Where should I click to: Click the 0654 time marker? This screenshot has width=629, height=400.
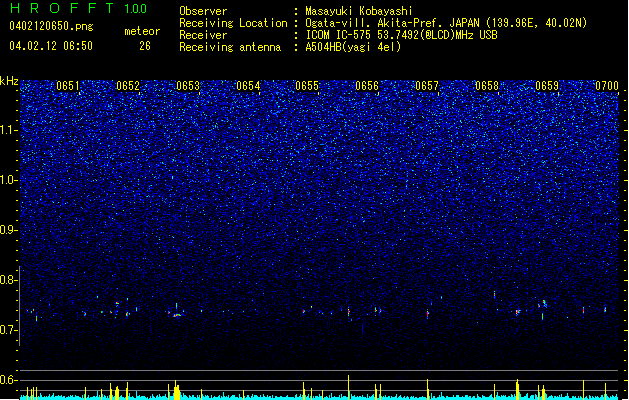click(x=248, y=86)
